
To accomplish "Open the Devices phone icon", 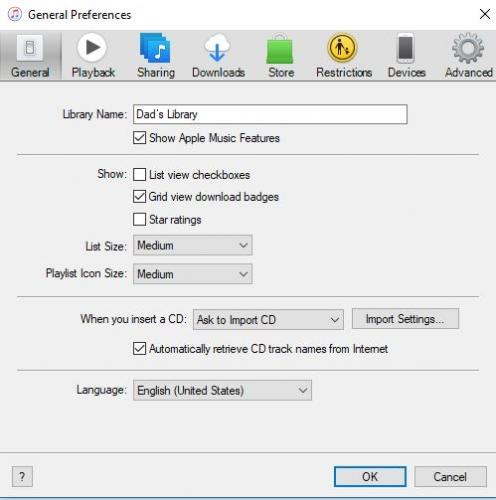I will click(x=406, y=48).
